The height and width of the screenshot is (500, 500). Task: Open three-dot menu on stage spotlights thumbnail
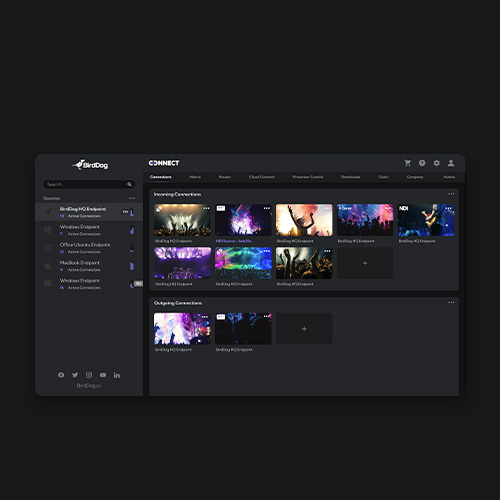point(206,208)
